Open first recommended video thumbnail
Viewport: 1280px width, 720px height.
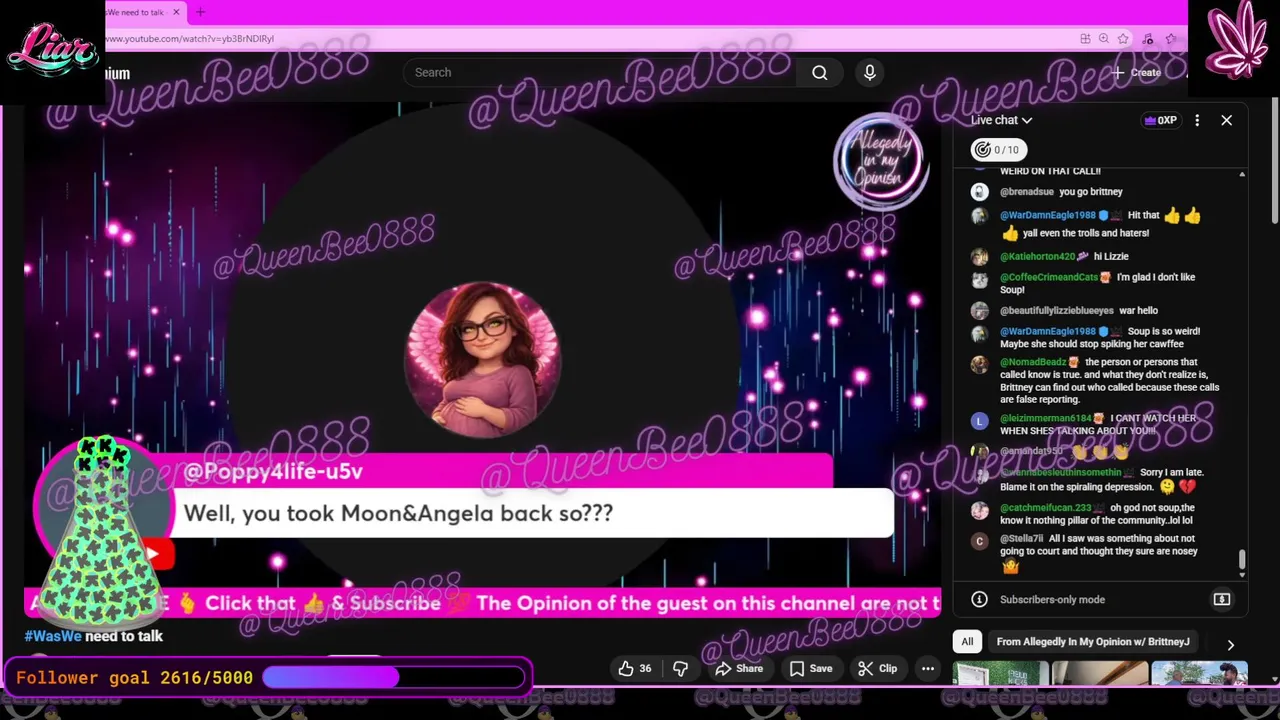(1001, 673)
